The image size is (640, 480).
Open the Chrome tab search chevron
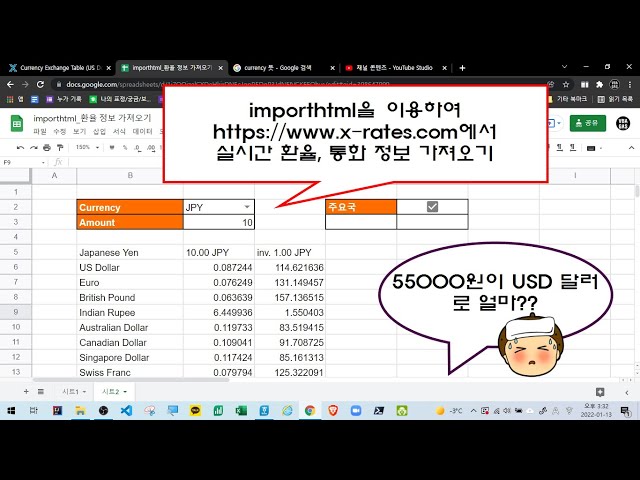tap(564, 67)
